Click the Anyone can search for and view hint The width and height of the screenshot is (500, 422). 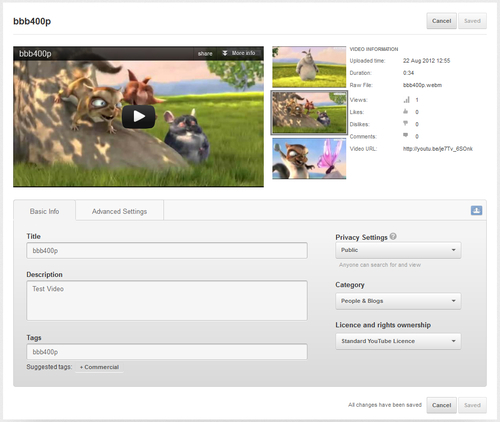[380, 265]
